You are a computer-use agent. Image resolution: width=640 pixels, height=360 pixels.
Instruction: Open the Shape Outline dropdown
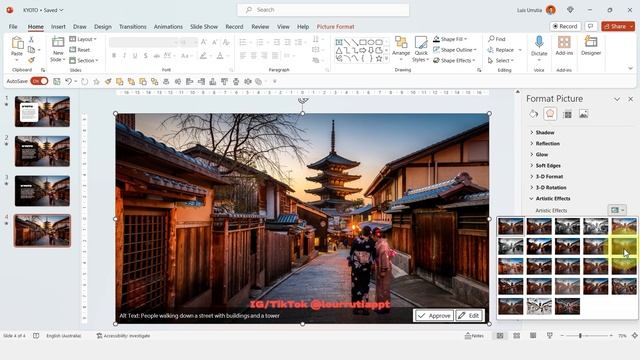click(455, 50)
